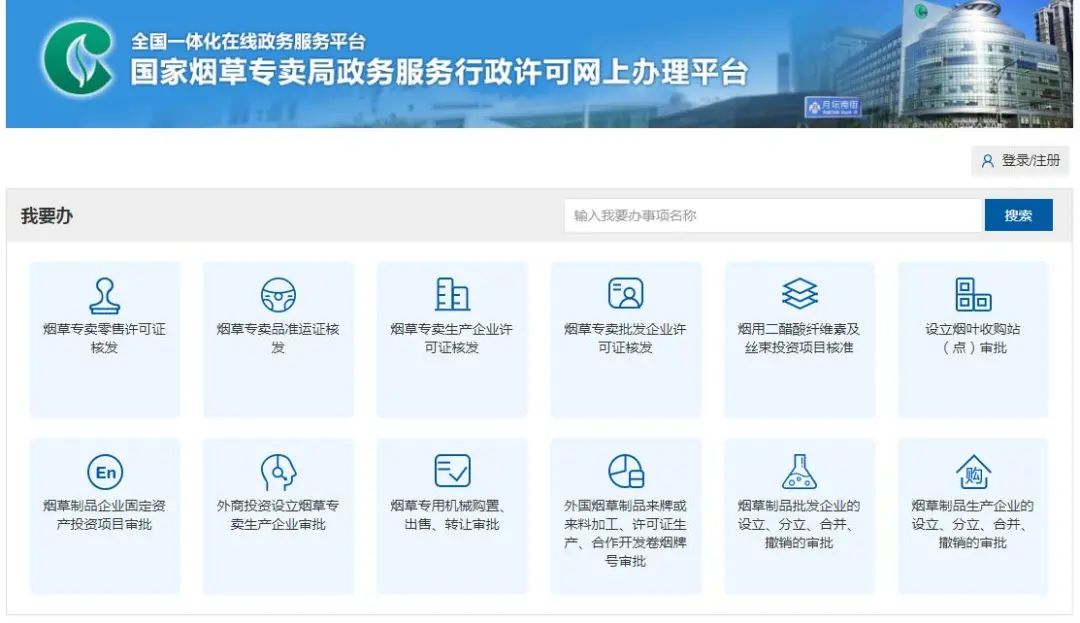Click the 国家烟草专卖局政务服务 banner title

coord(439,73)
